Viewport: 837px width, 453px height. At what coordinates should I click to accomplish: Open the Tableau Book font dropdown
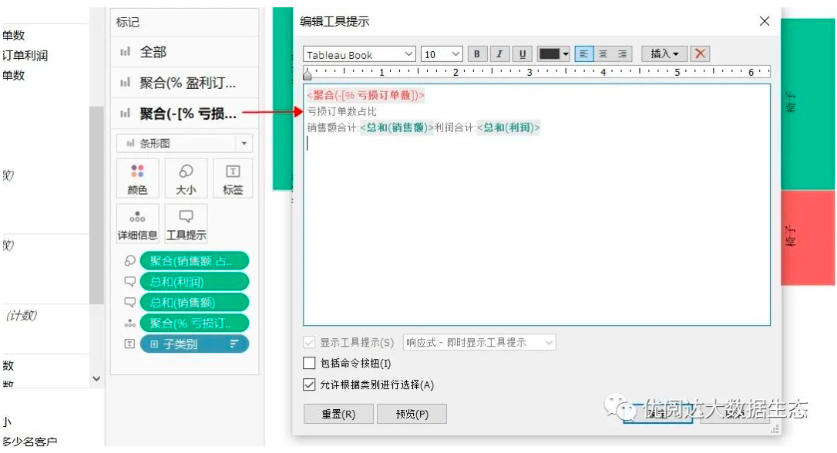[x=359, y=54]
